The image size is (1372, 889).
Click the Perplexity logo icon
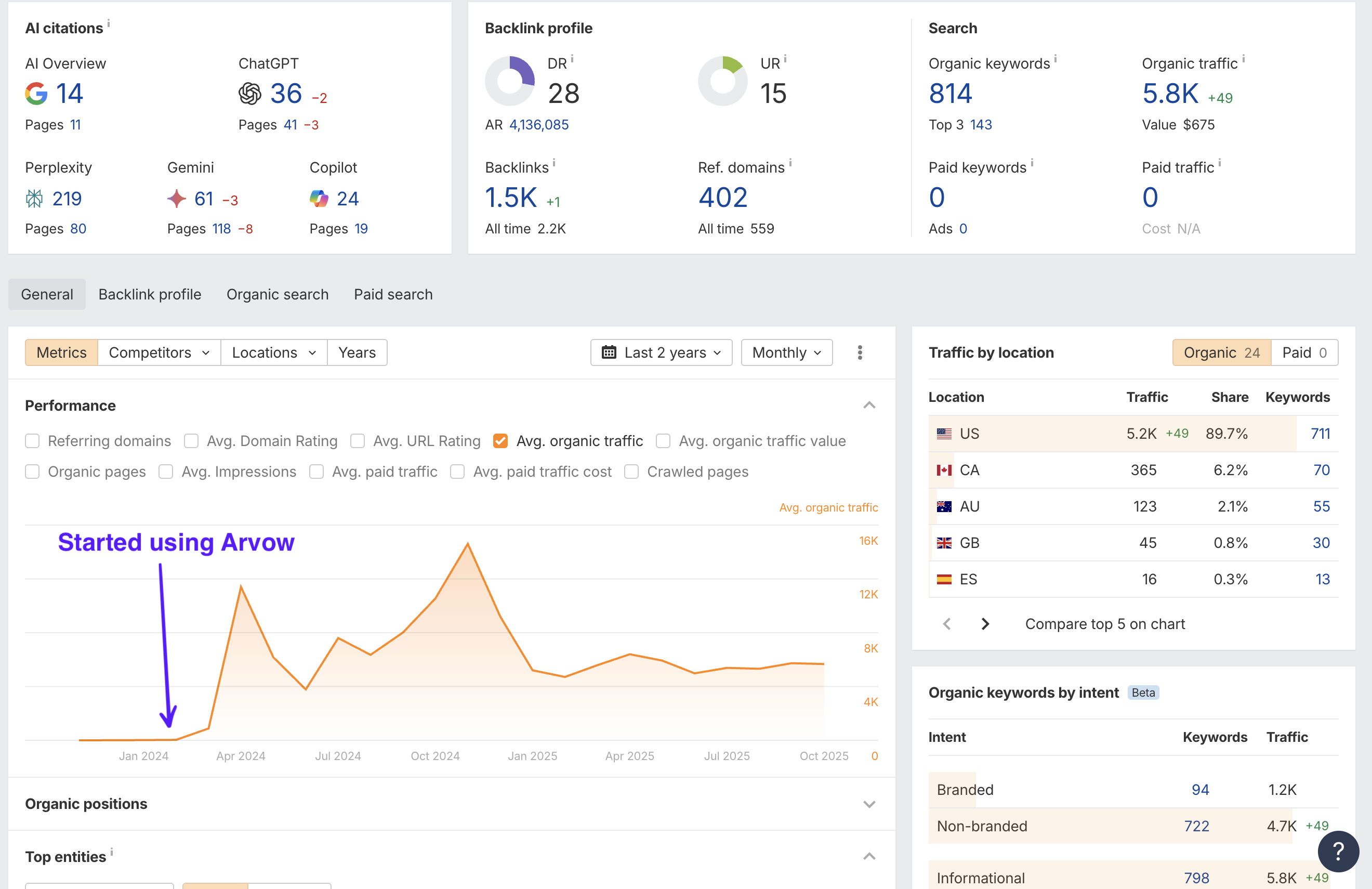[34, 199]
